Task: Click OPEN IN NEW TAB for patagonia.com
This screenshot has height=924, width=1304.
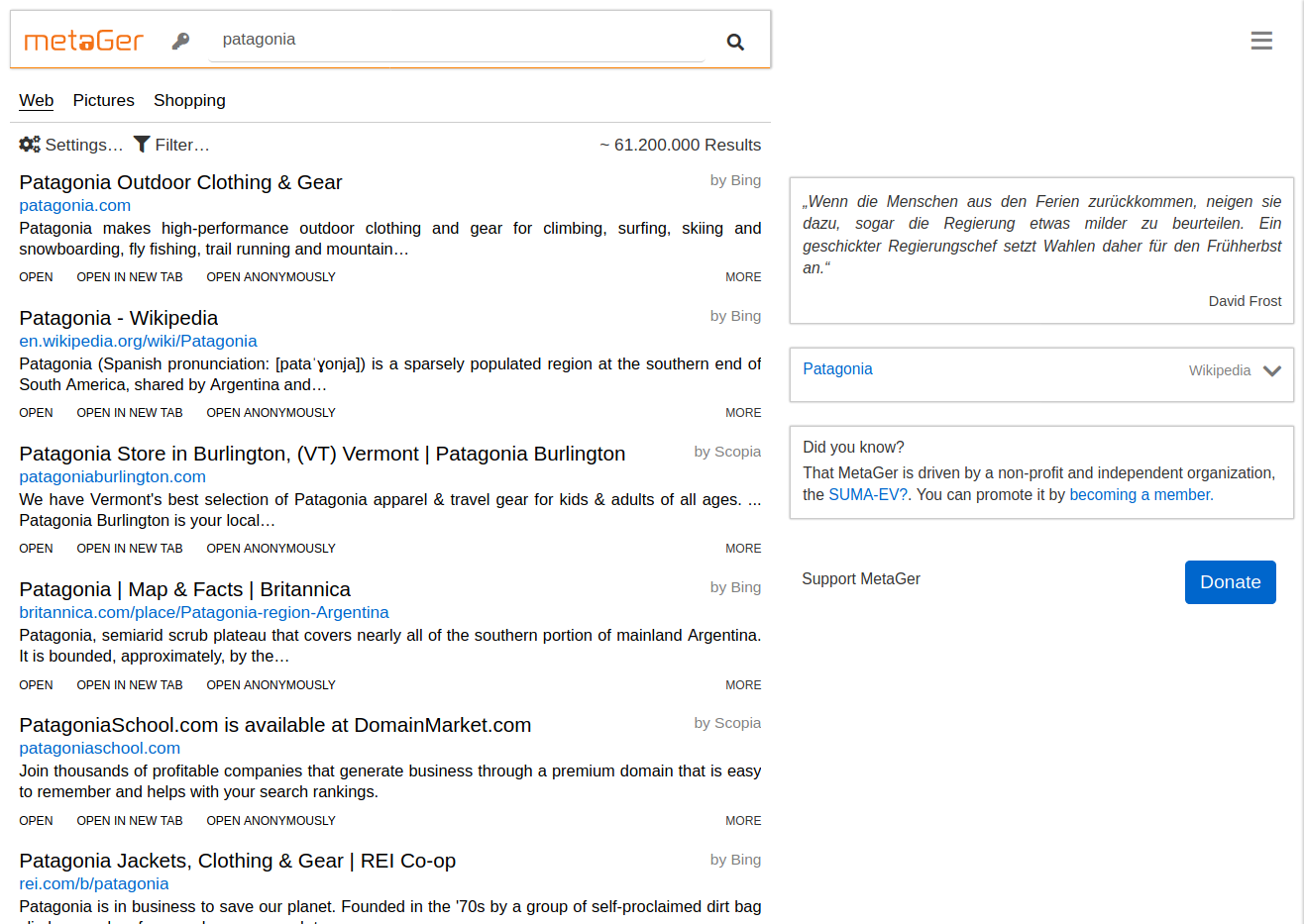Action: [130, 277]
